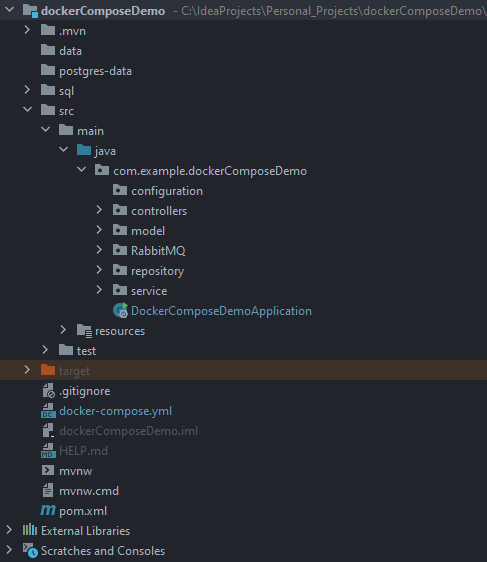Click the resources folder icon
Viewport: 487px width, 562px height.
click(85, 330)
